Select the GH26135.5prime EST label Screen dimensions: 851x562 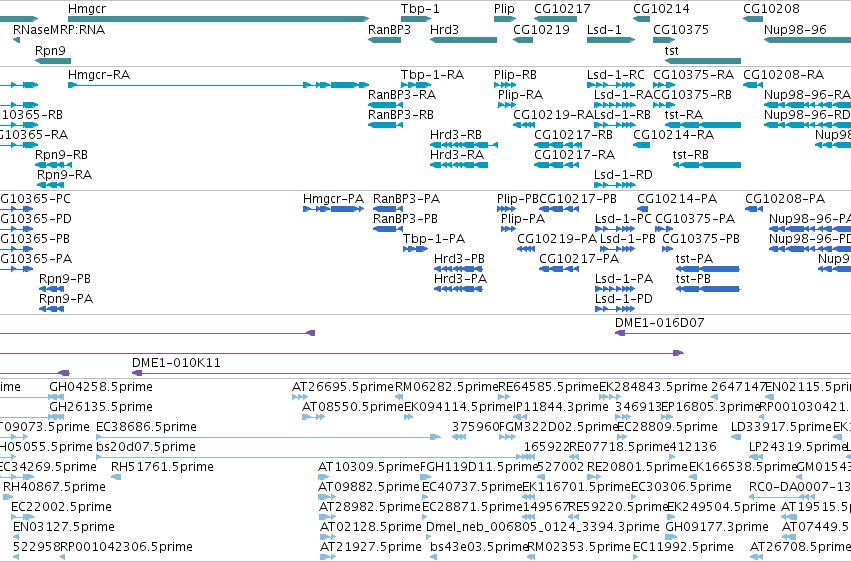click(x=100, y=407)
